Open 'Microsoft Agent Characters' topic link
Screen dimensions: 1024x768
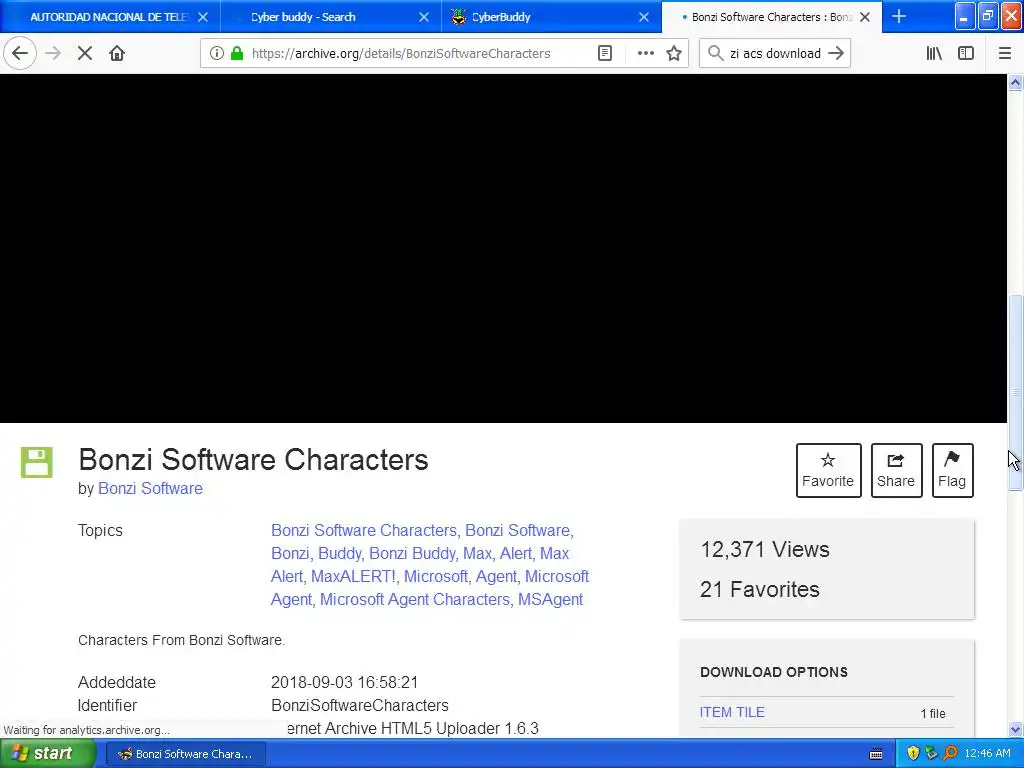tap(415, 600)
